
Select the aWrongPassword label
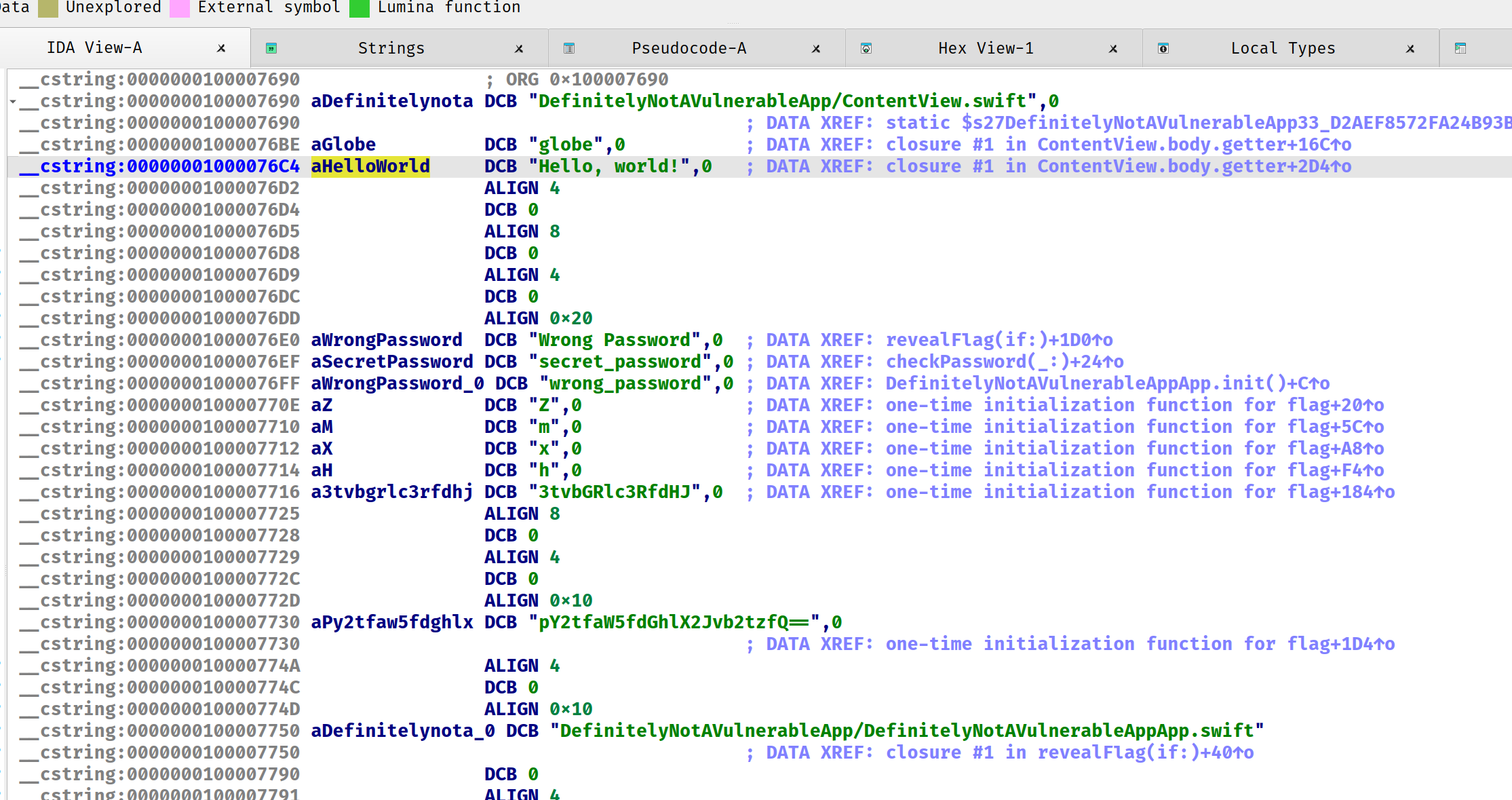coord(387,340)
